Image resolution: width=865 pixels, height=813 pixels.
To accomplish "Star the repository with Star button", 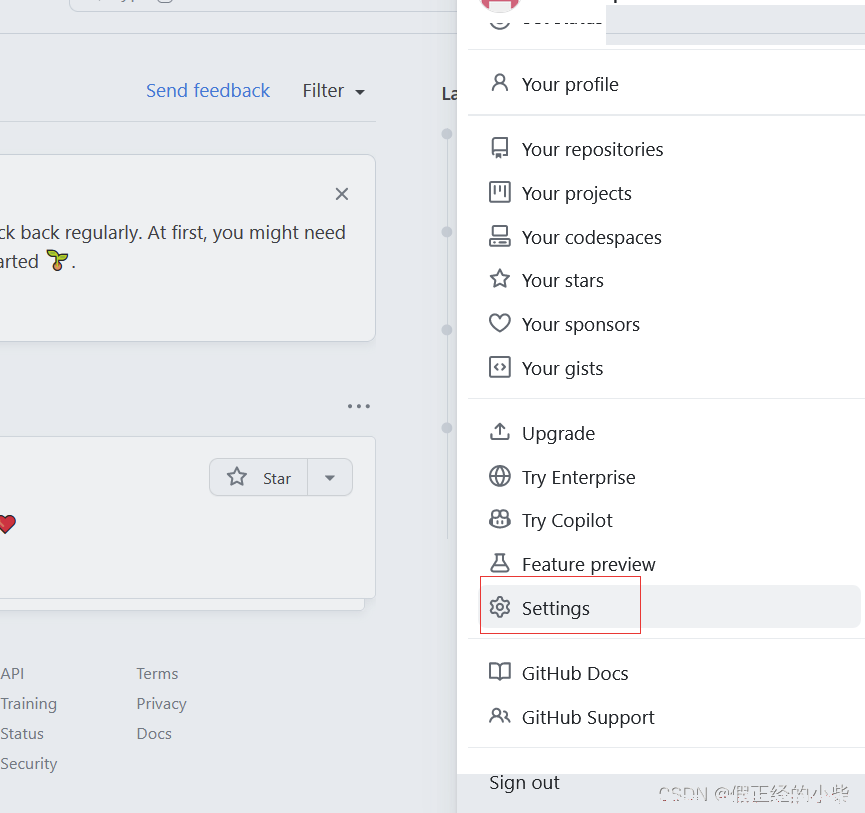I will click(259, 478).
